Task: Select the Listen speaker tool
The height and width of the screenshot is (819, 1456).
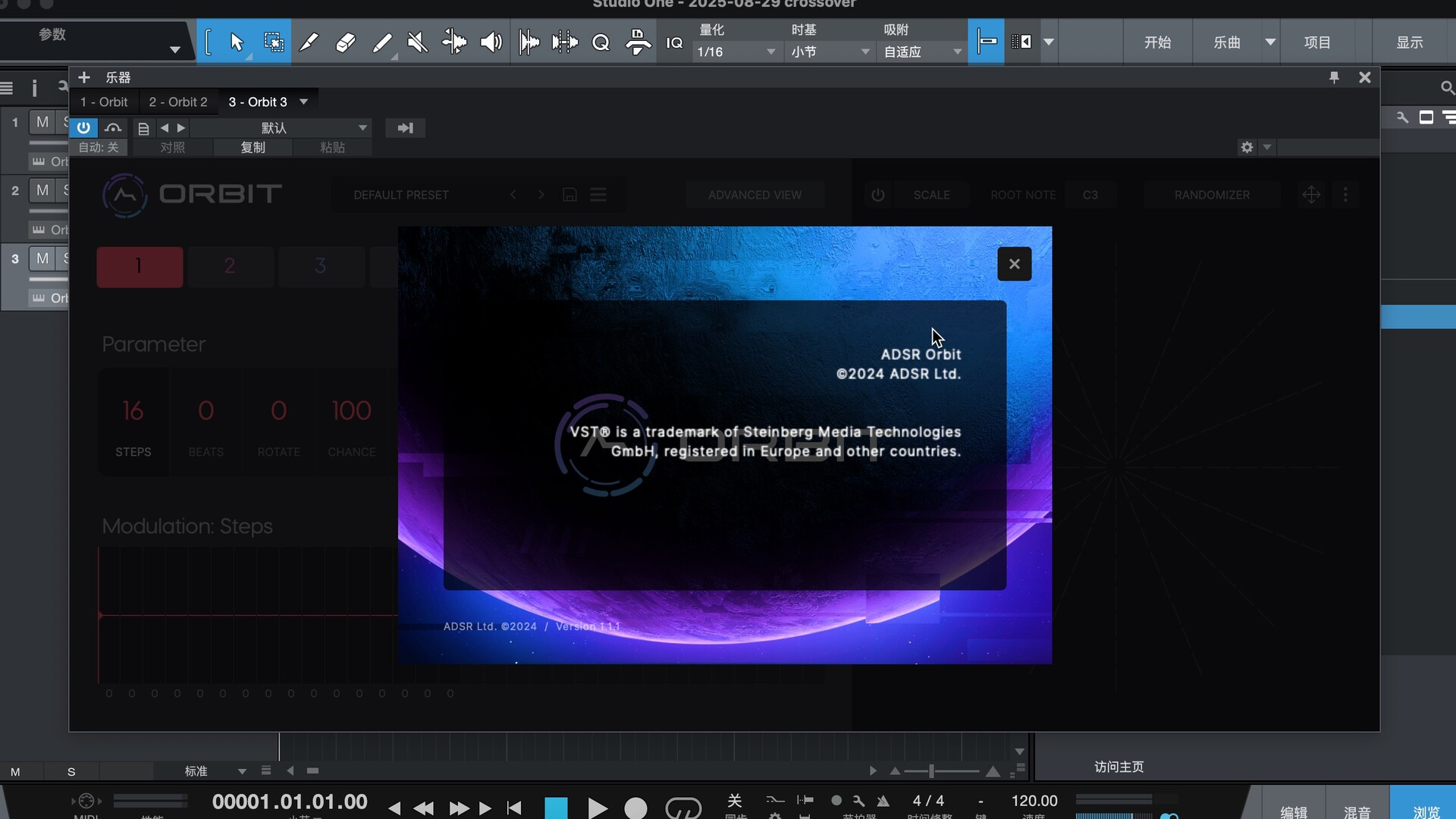Action: (491, 42)
